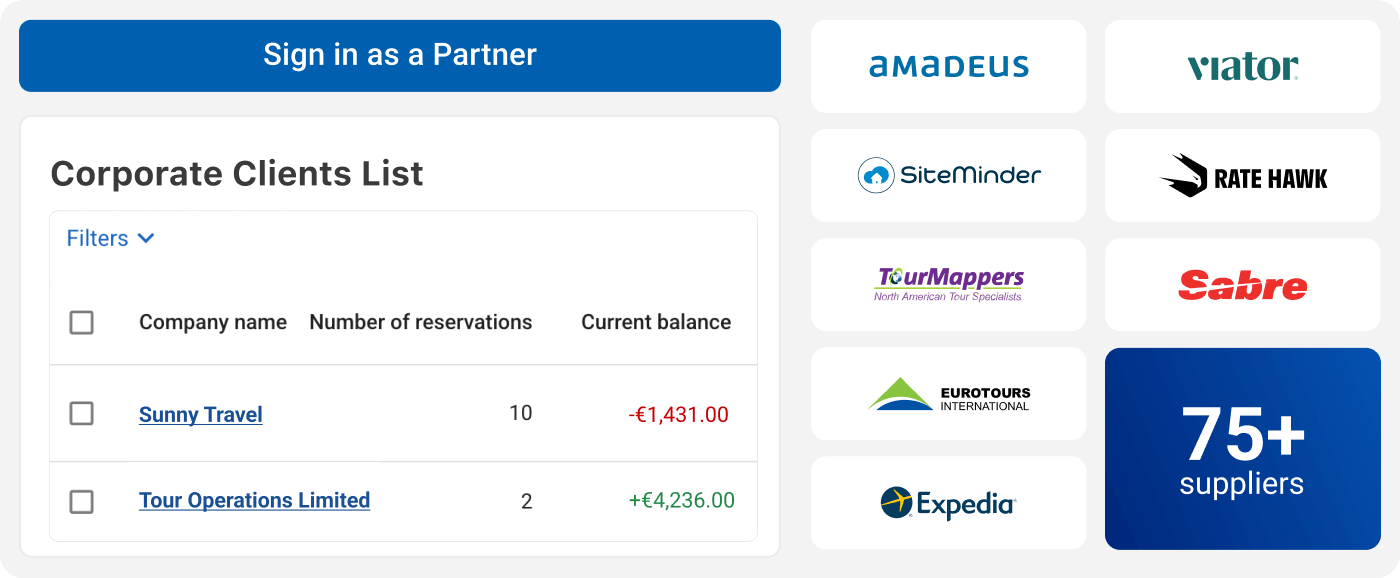This screenshot has width=1400, height=578.
Task: Click Sign in as a Partner button
Action: (400, 55)
